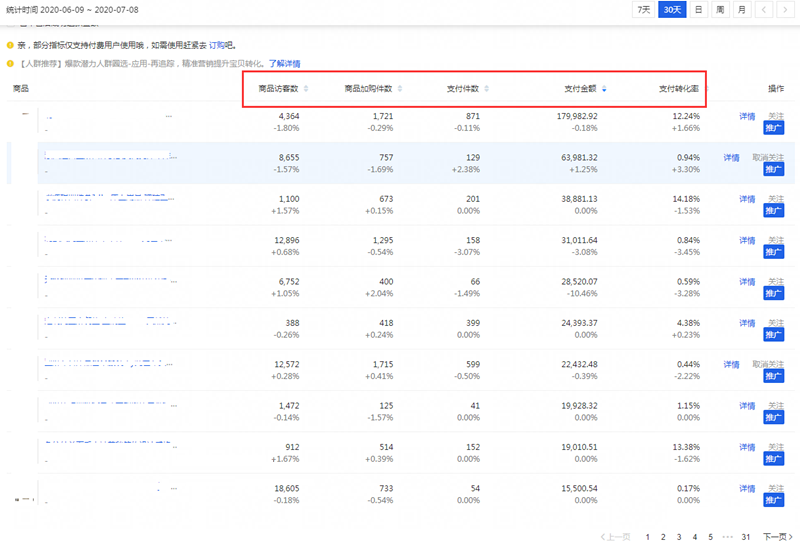The height and width of the screenshot is (541, 800).
Task: Click the 支付转化率 column header
Action: 679,89
